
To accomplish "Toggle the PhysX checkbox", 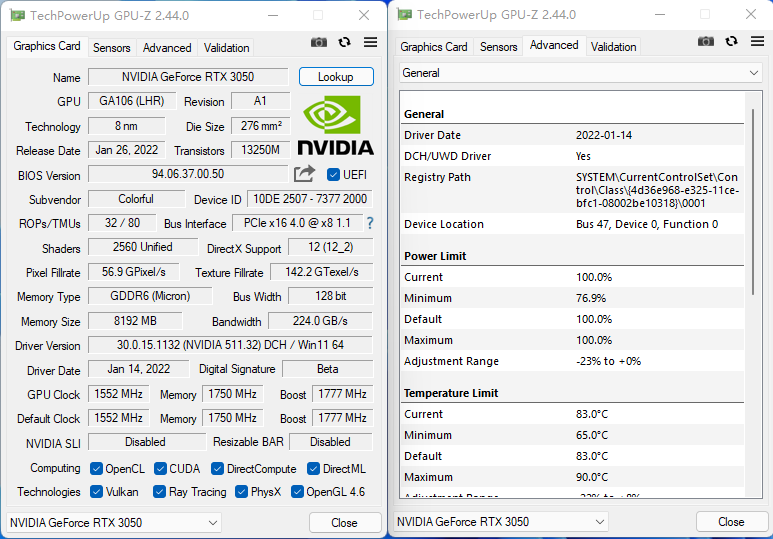I will 241,492.
